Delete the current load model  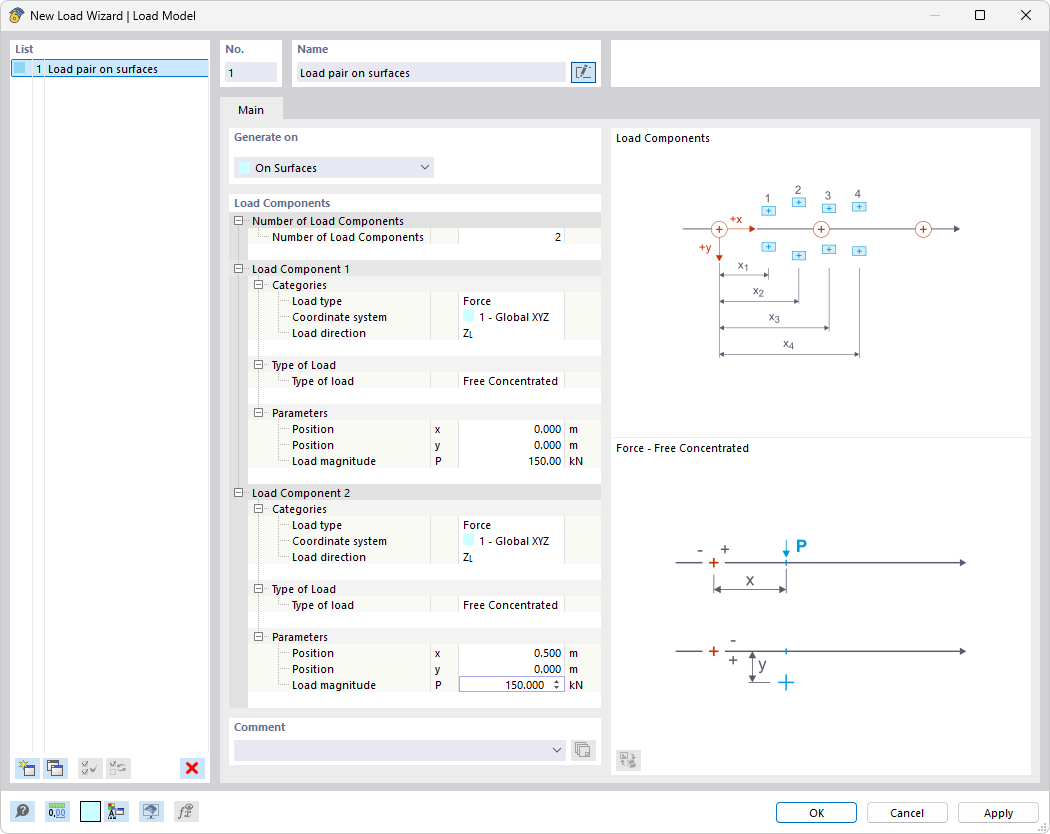tap(192, 768)
